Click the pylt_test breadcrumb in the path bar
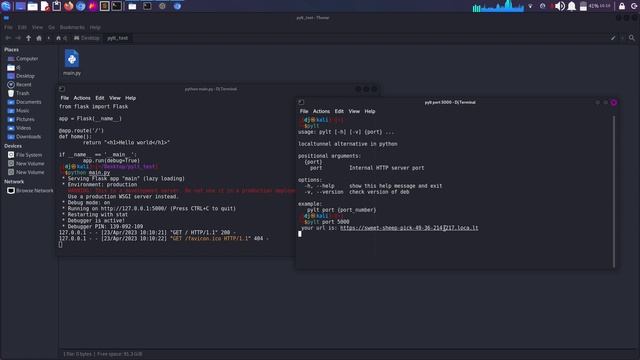The image size is (640, 360). click(118, 38)
